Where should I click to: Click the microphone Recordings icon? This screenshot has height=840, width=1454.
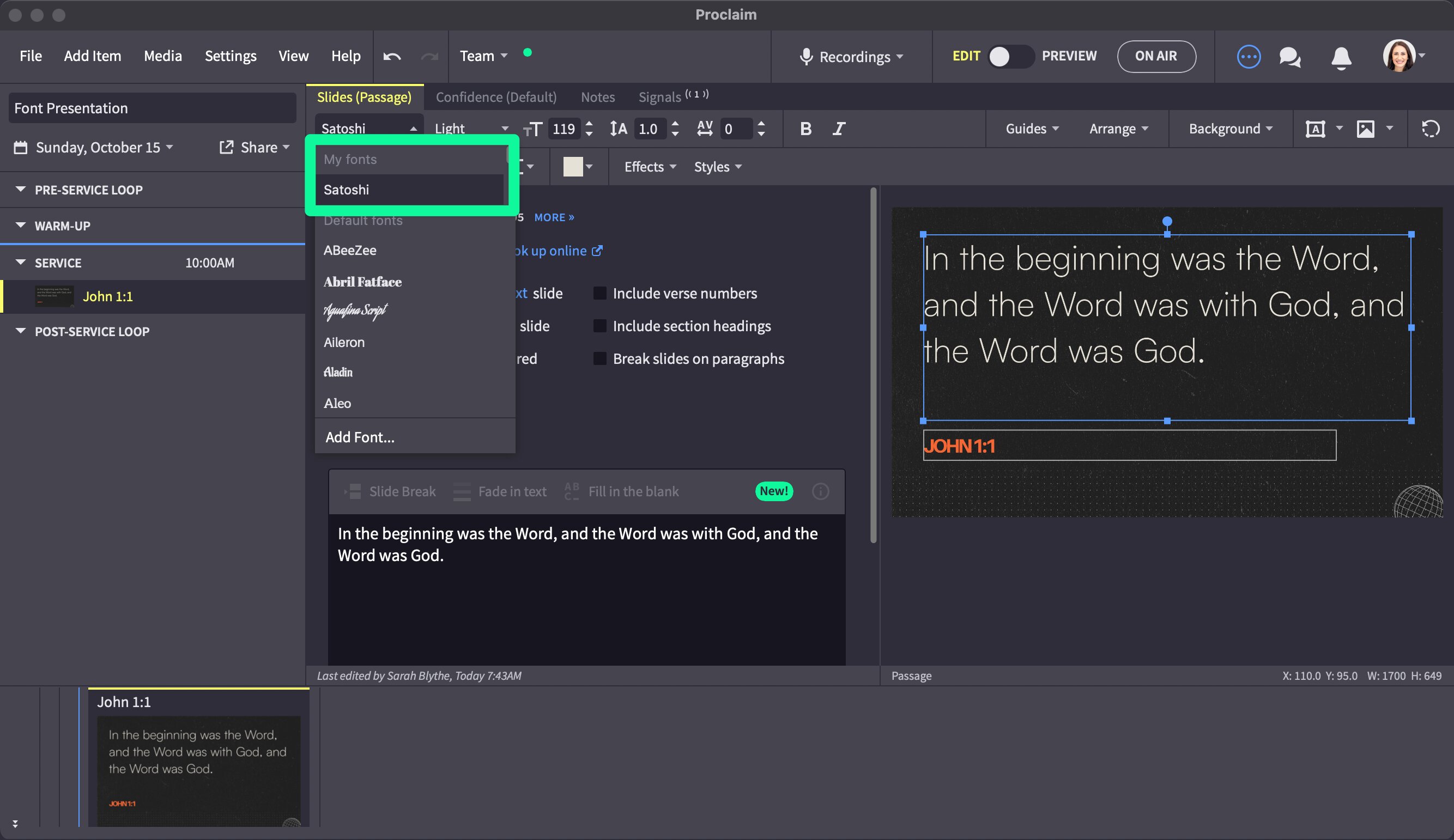806,57
